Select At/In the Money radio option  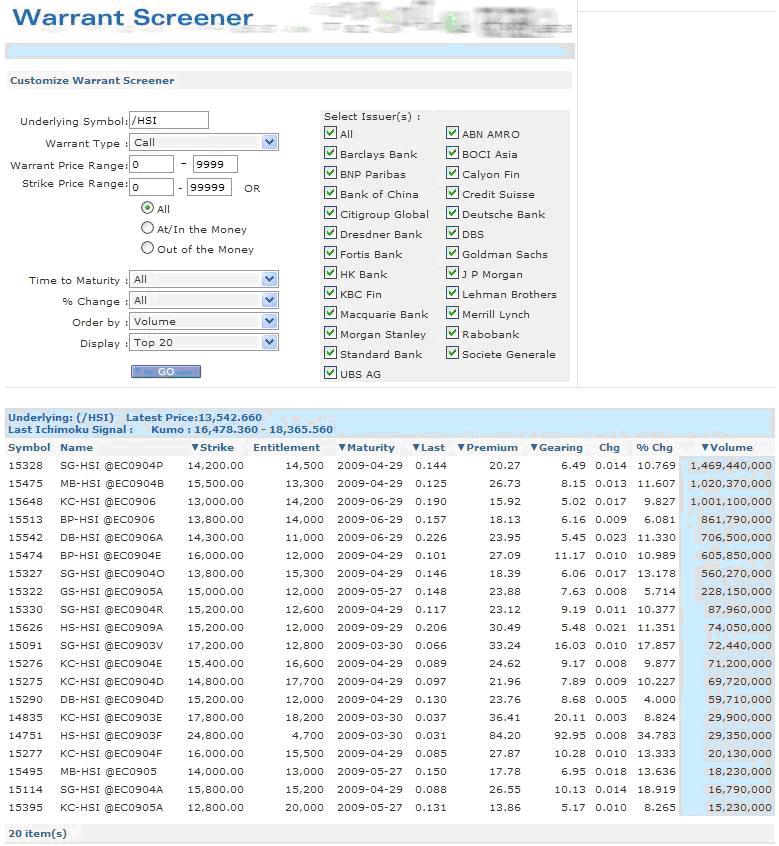coord(147,228)
